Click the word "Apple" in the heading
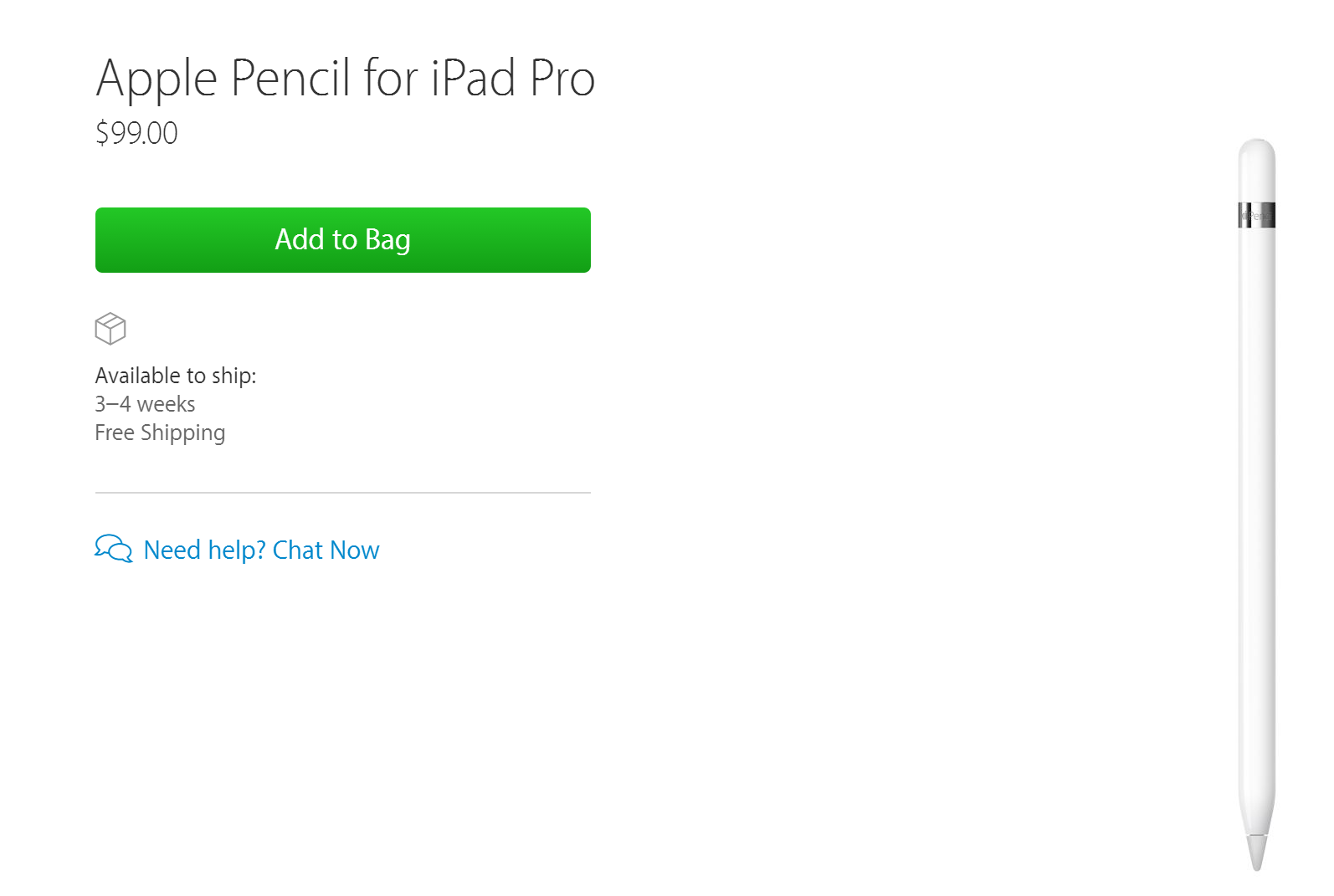1334x896 pixels. [x=156, y=79]
